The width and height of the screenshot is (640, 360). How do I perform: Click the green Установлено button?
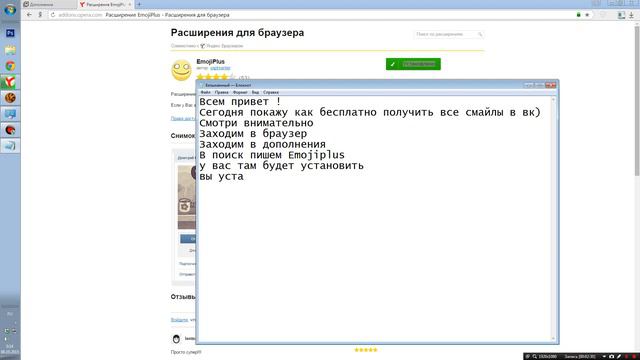[413, 64]
